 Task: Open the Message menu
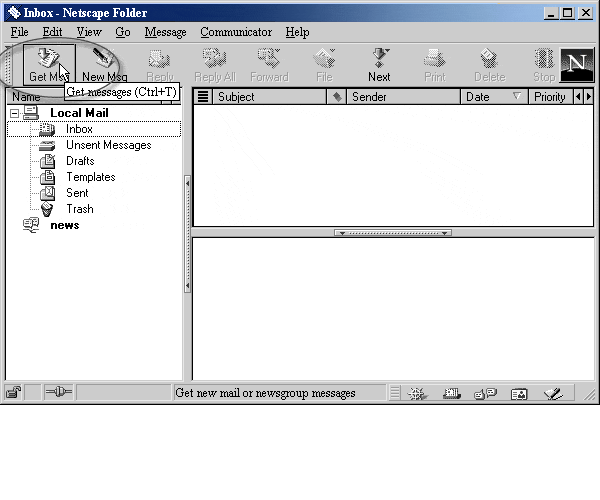pyautogui.click(x=165, y=32)
